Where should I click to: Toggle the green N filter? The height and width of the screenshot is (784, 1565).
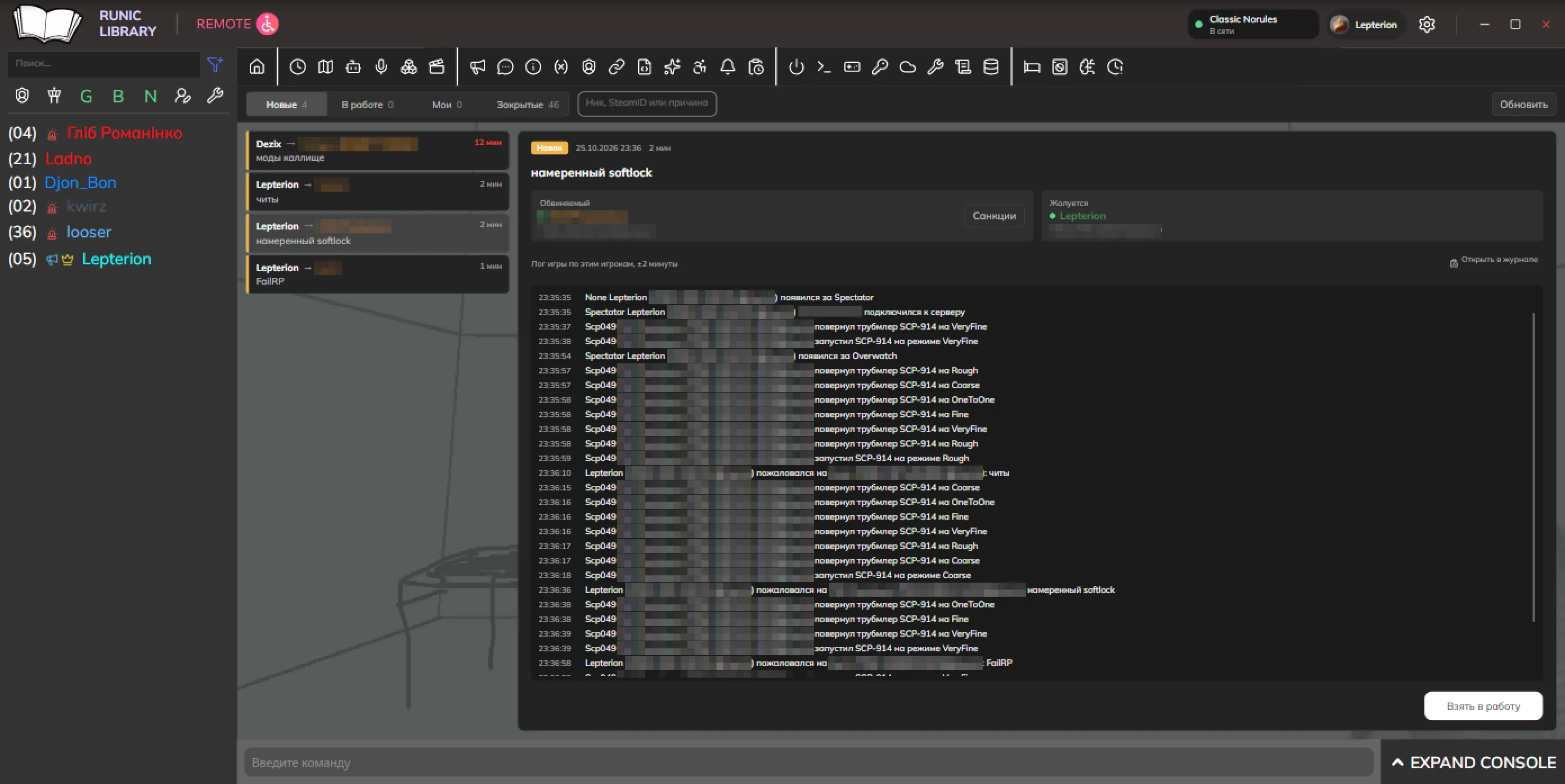tap(150, 96)
